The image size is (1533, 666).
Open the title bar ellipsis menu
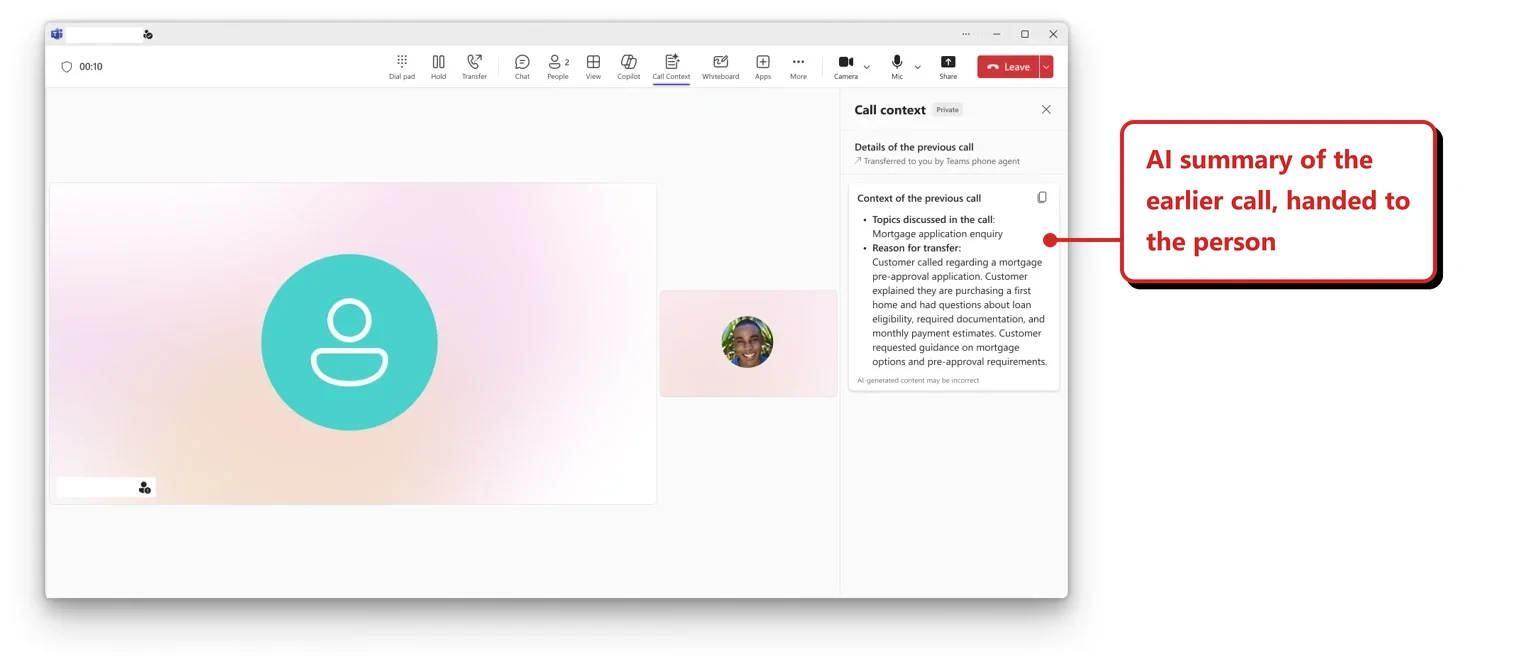966,34
